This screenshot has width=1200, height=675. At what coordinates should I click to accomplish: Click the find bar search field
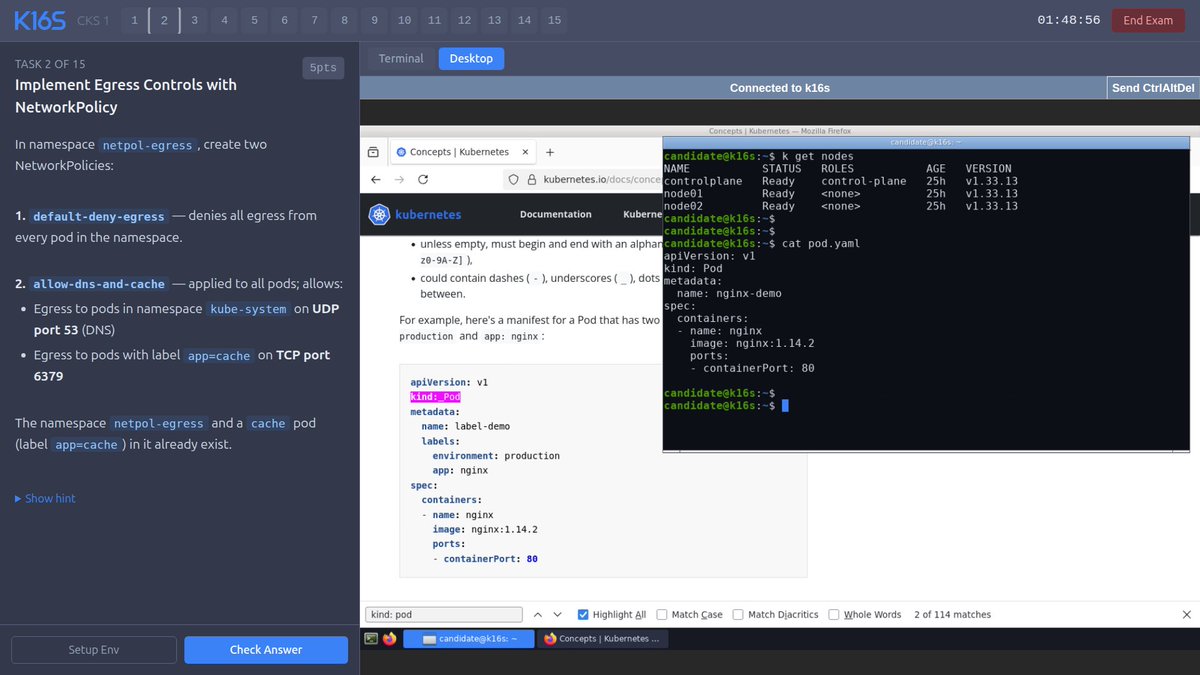click(x=443, y=614)
